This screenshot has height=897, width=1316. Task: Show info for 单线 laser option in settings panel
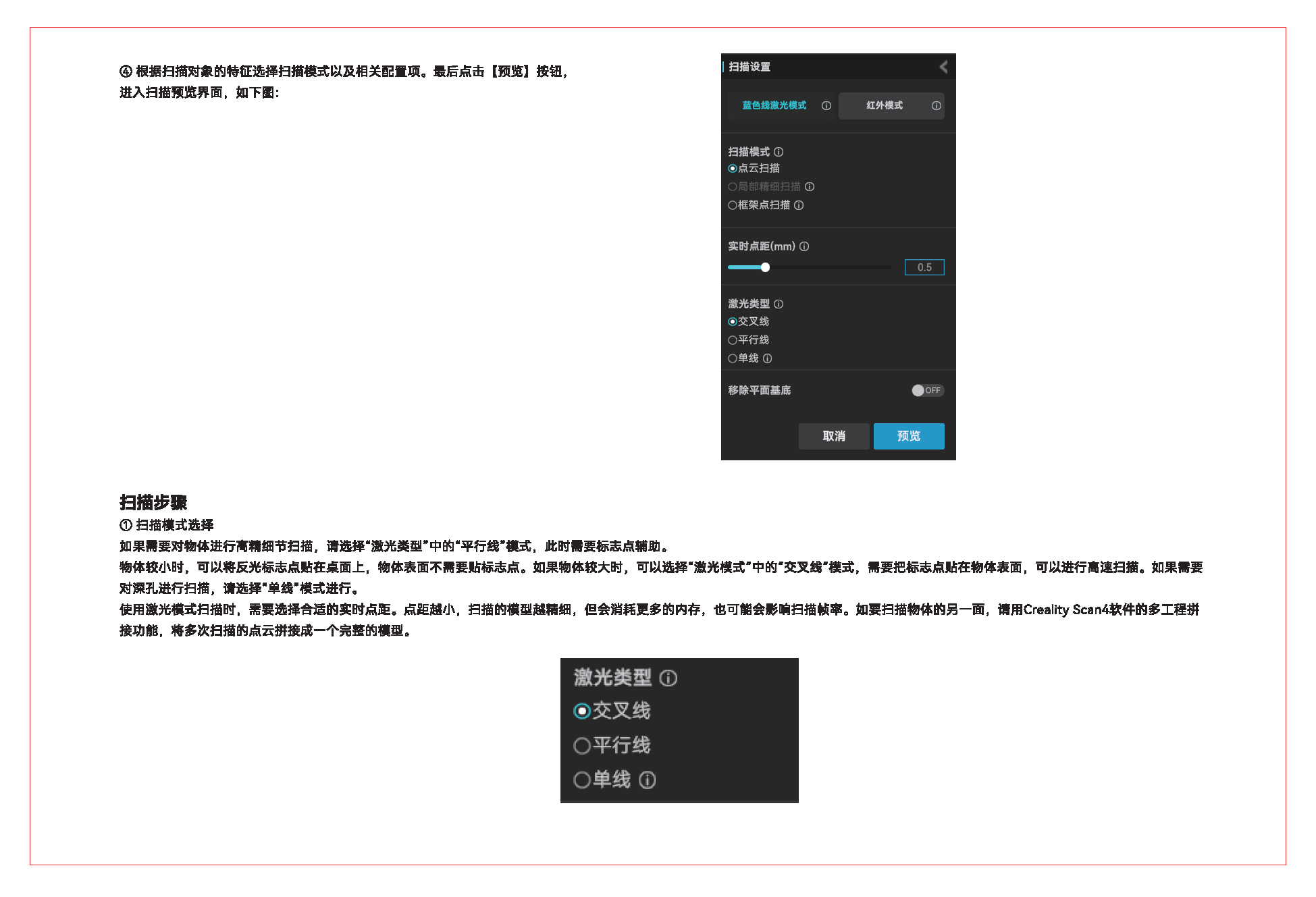(x=767, y=358)
